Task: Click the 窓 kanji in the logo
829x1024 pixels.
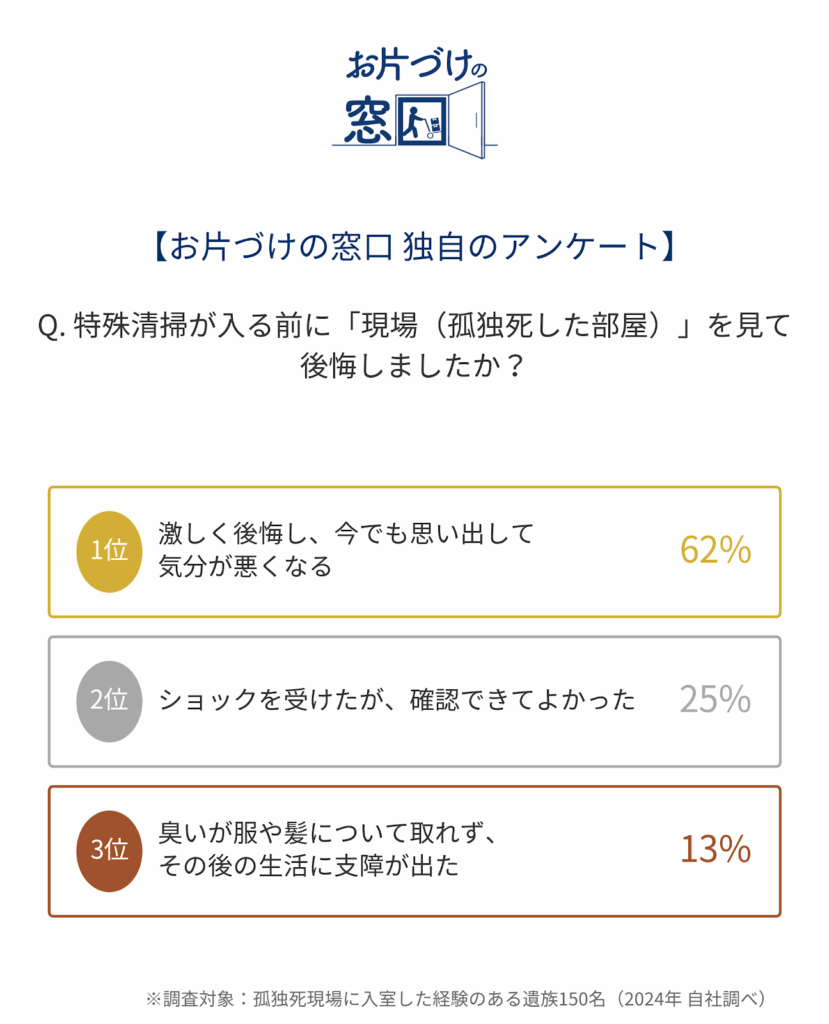Action: pyautogui.click(x=370, y=121)
